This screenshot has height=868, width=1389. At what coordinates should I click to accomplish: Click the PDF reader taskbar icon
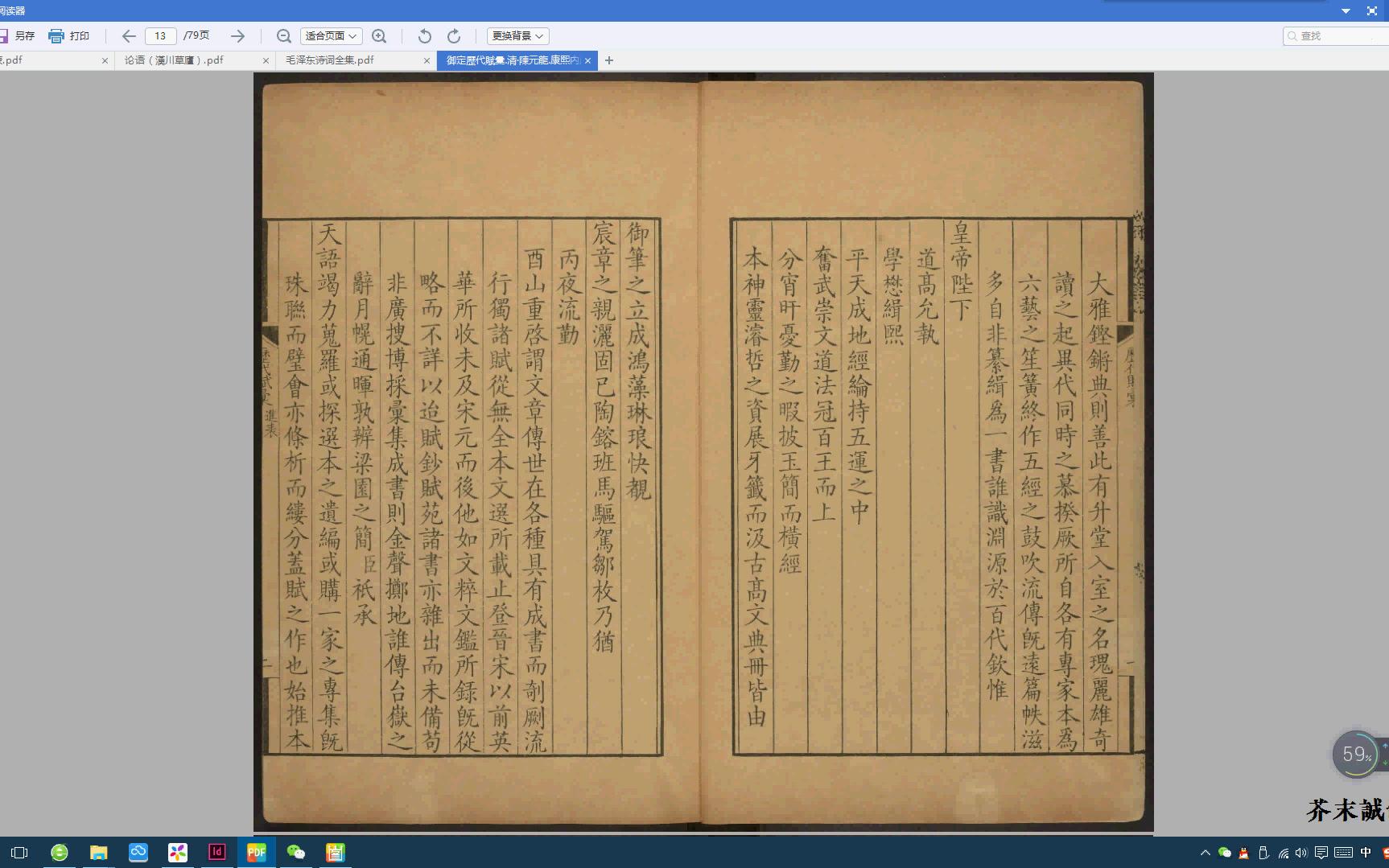pyautogui.click(x=257, y=853)
